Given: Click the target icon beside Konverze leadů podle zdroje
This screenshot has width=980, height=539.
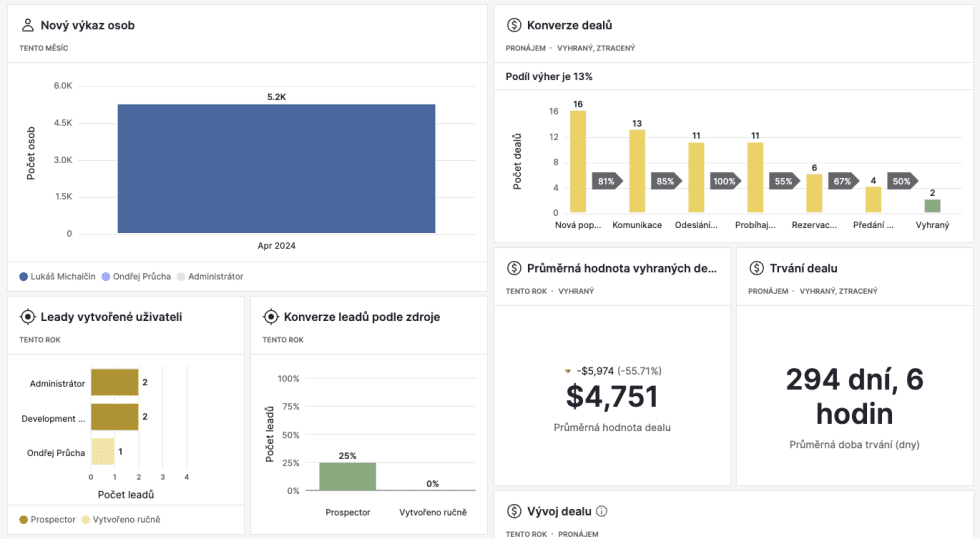Looking at the screenshot, I should click(x=270, y=317).
